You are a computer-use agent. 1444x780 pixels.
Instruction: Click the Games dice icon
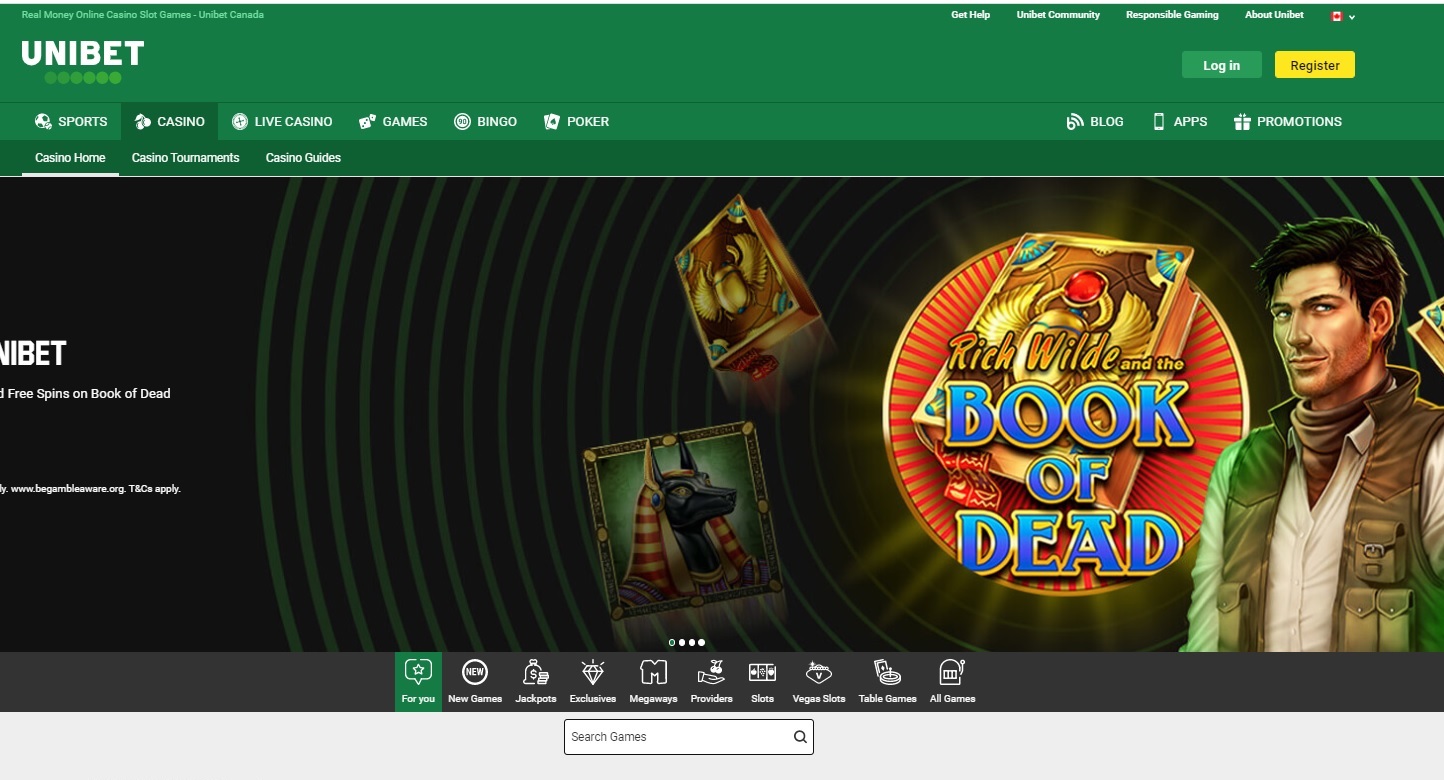(x=367, y=121)
